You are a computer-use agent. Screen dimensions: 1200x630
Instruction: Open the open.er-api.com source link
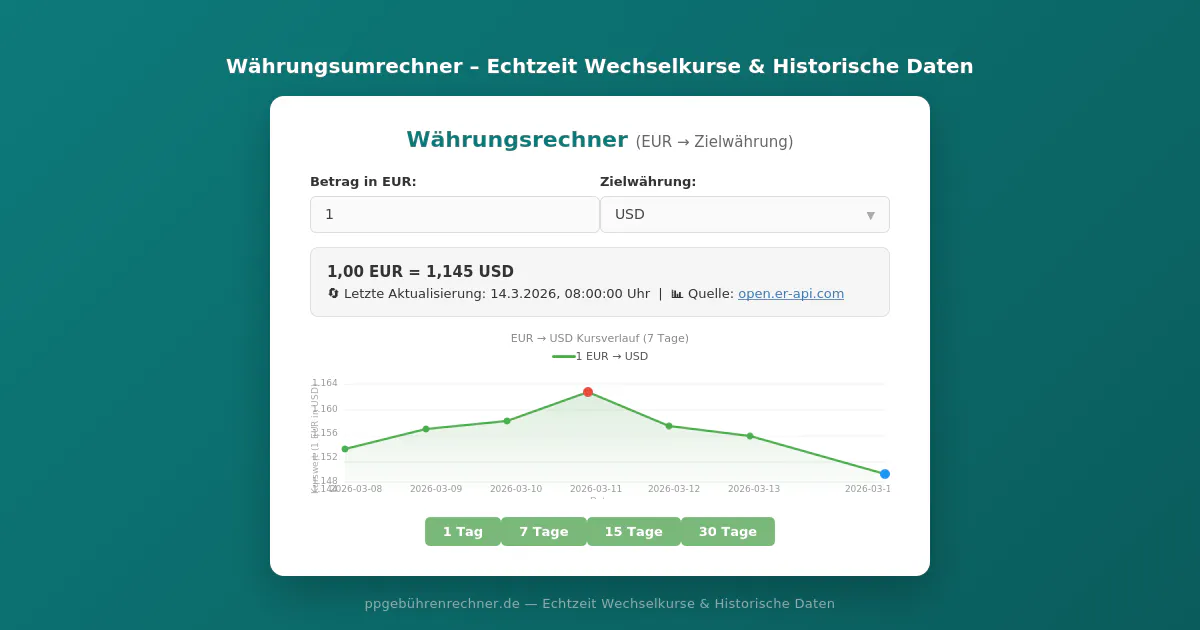click(791, 294)
